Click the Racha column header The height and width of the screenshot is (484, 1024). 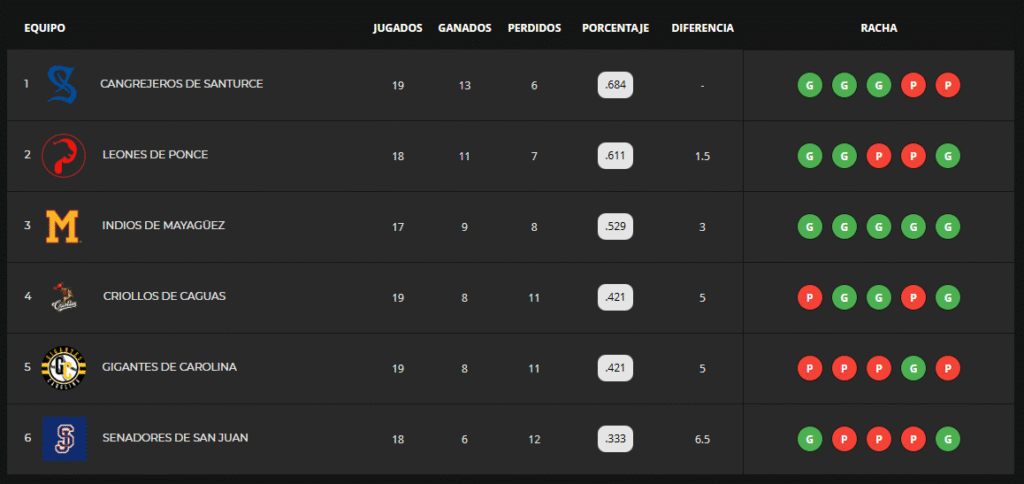tap(879, 28)
